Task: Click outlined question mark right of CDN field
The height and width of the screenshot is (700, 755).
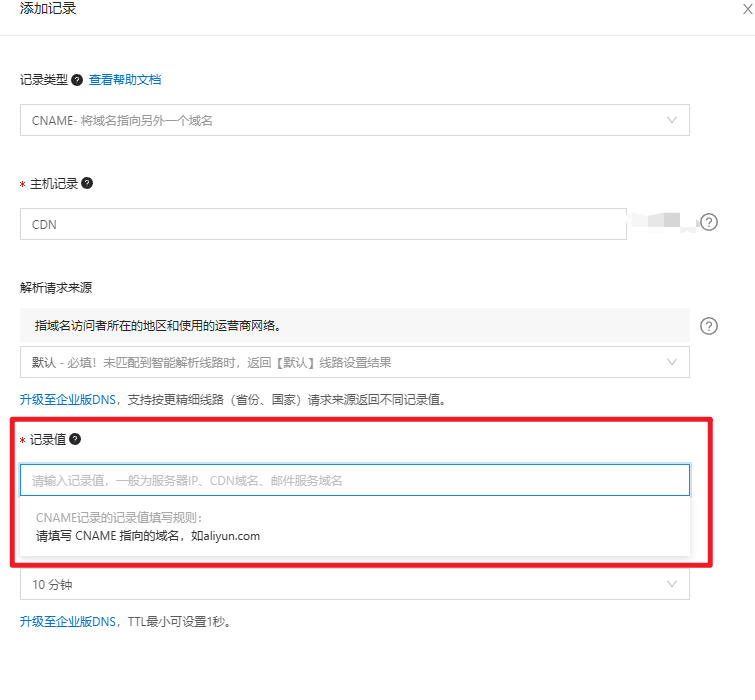Action: point(709,223)
